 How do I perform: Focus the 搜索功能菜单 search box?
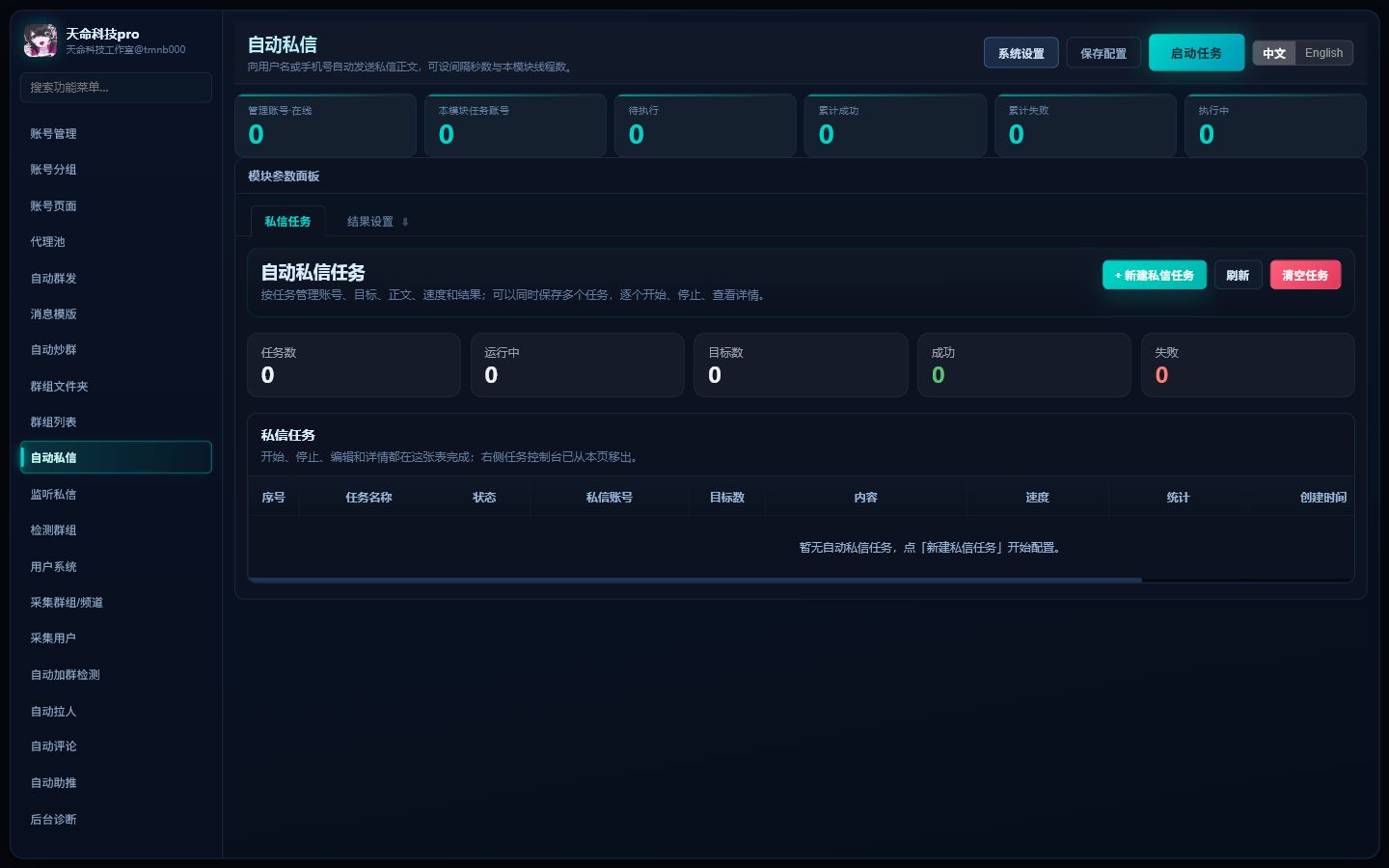click(116, 87)
